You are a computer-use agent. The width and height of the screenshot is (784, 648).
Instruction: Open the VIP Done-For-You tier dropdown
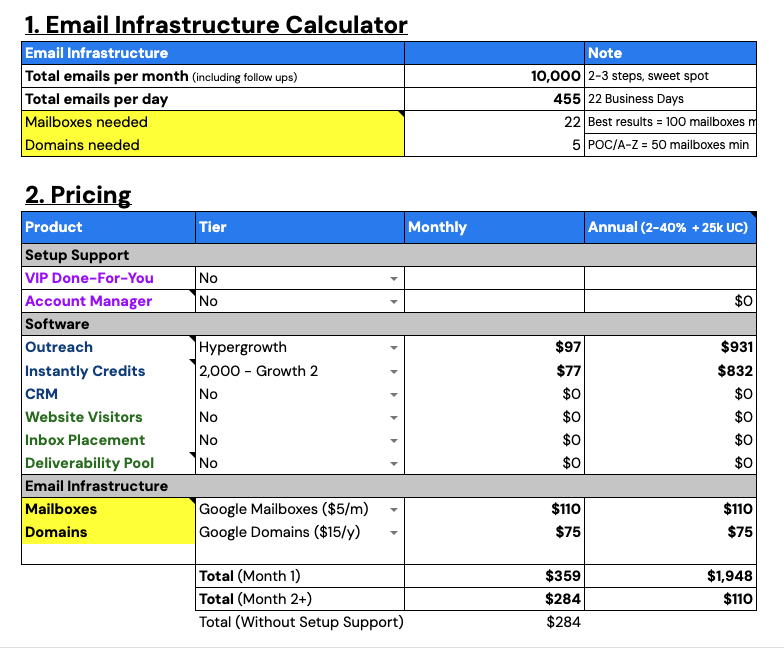(394, 278)
